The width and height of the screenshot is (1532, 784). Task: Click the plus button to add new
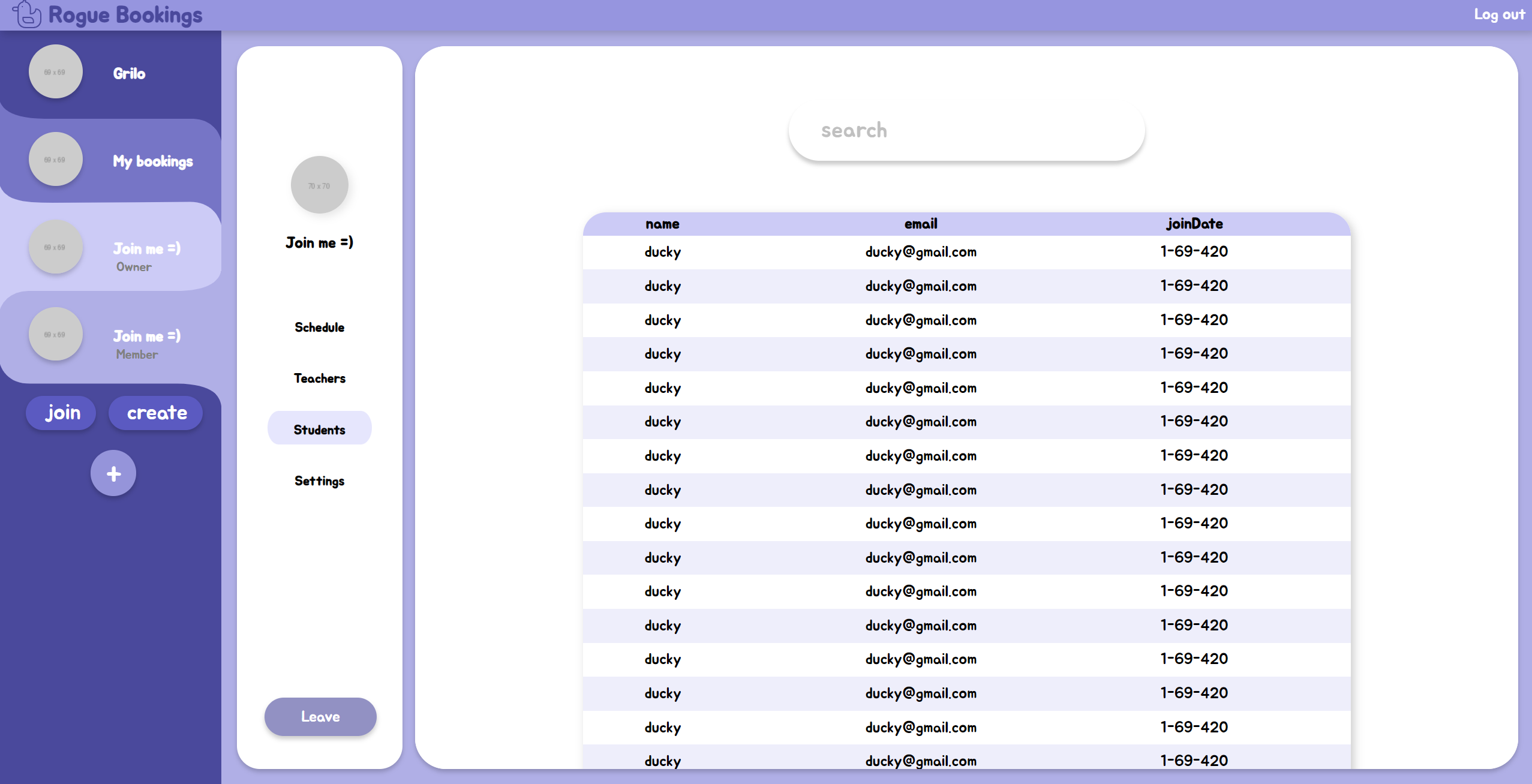(x=113, y=473)
